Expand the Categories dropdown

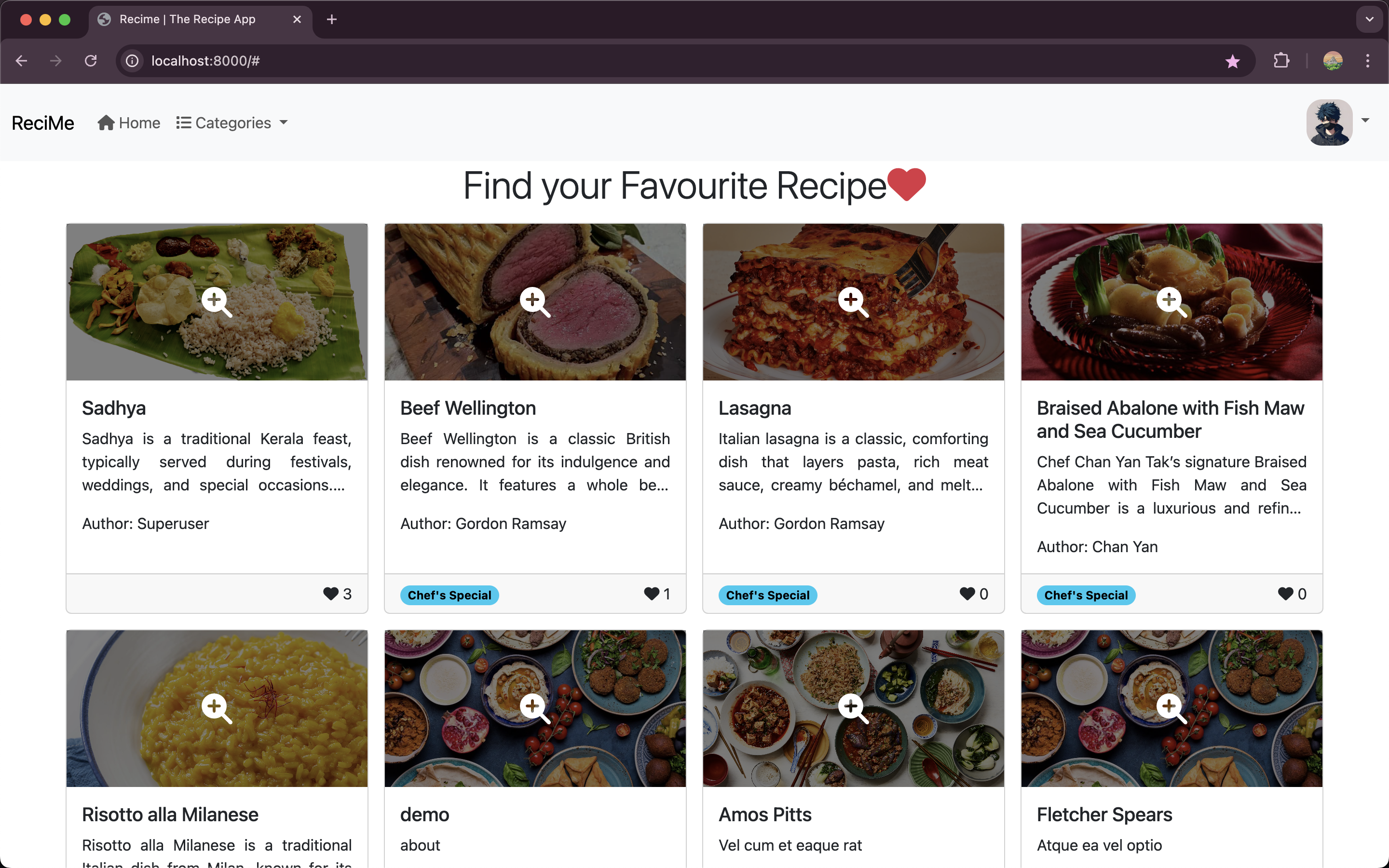[x=232, y=123]
